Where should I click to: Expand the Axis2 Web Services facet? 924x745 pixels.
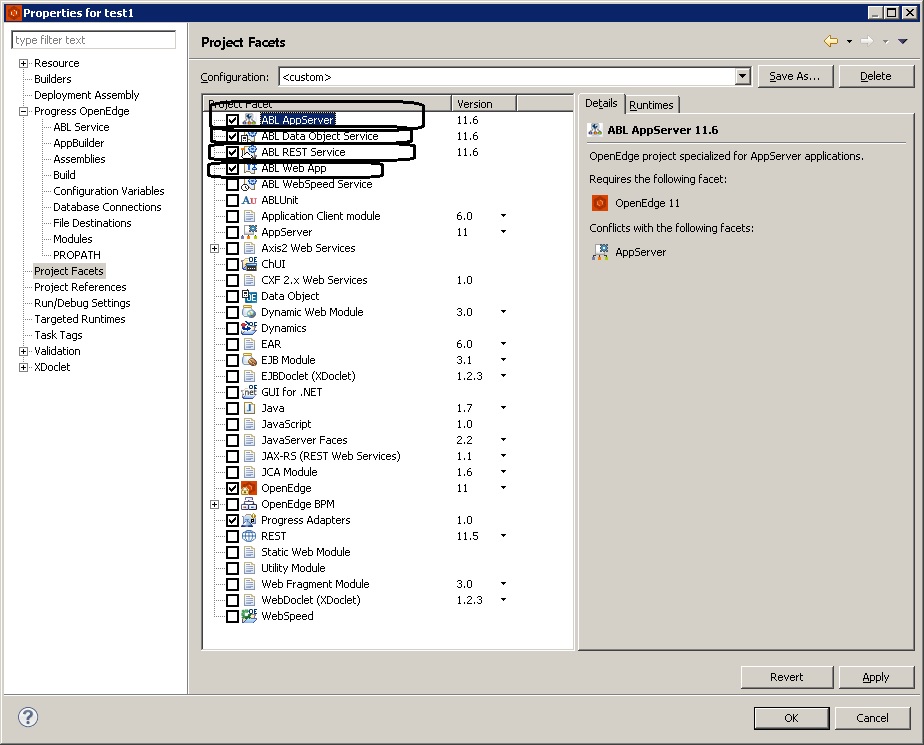coord(214,248)
